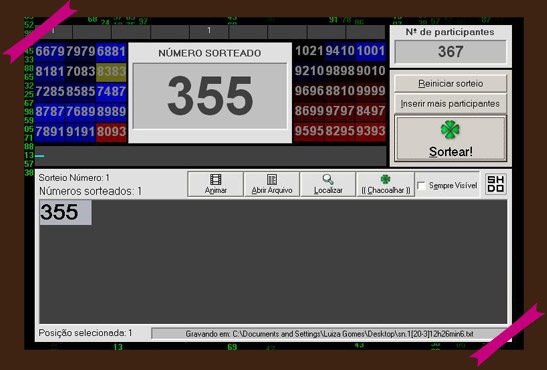Click the NÚMERO SORTEADO heading
Viewport: 547px width, 370px height.
coord(210,53)
